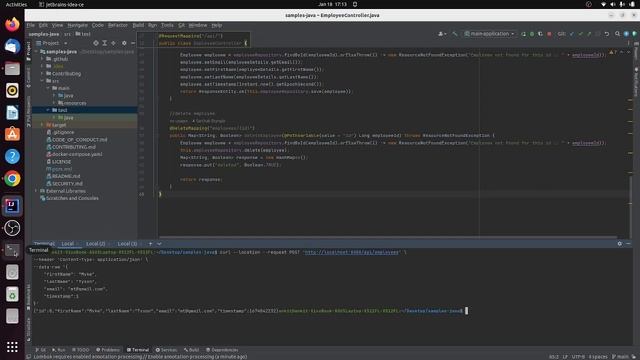
Task: Open the Build menu
Action: click(x=138, y=25)
